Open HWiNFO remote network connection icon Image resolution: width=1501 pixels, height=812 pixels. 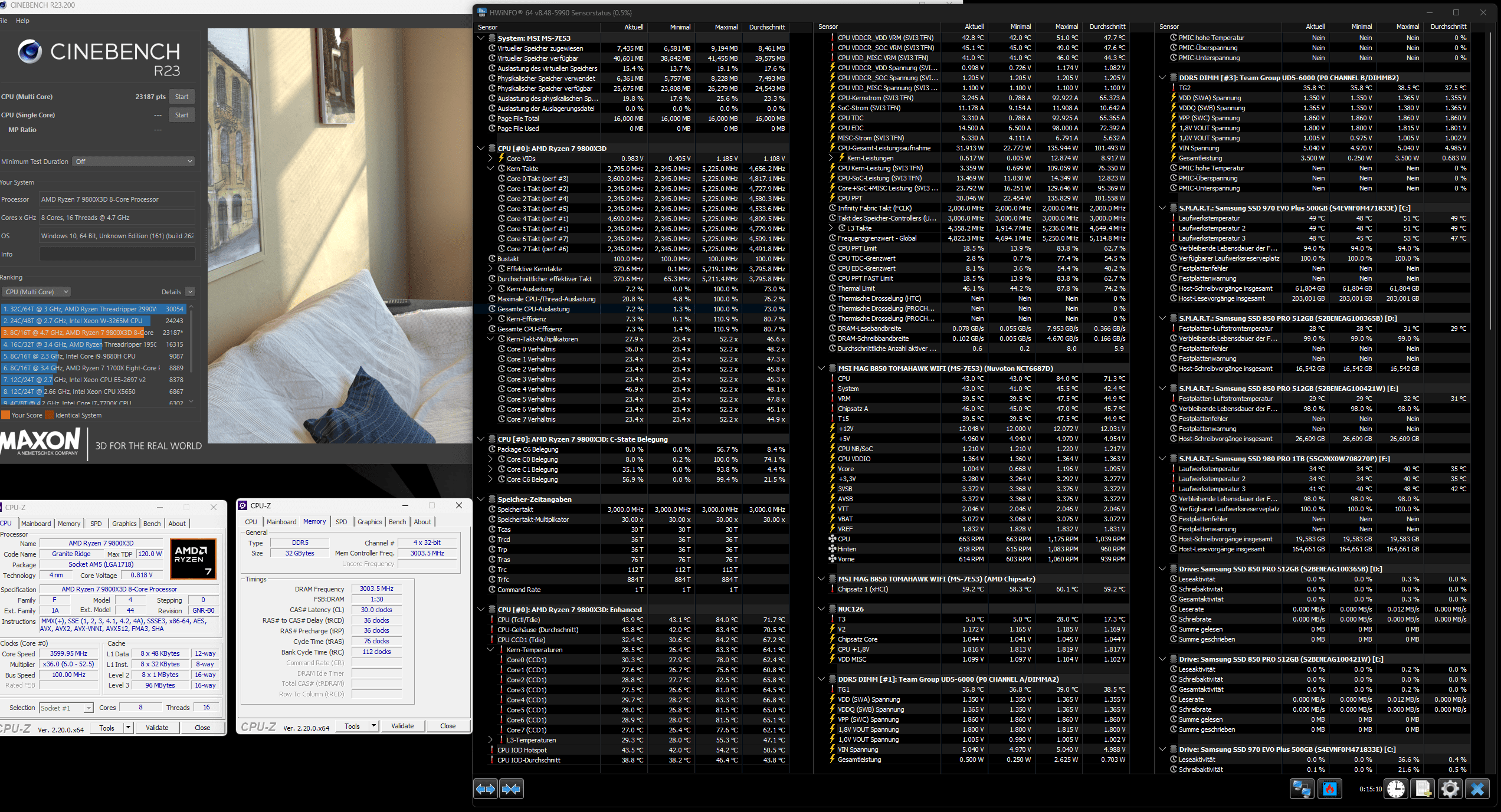coord(1302,789)
